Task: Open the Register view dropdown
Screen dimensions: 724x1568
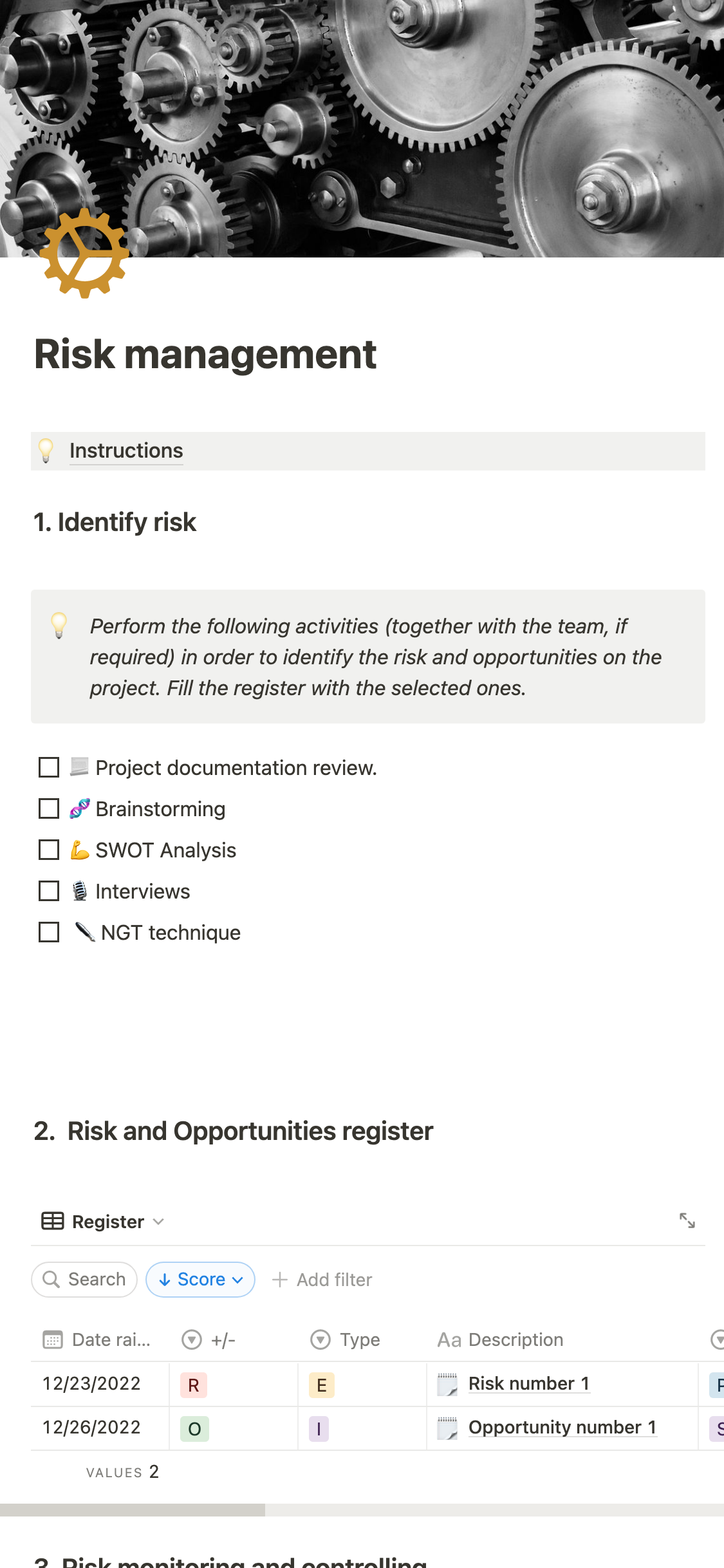Action: pyautogui.click(x=158, y=1221)
